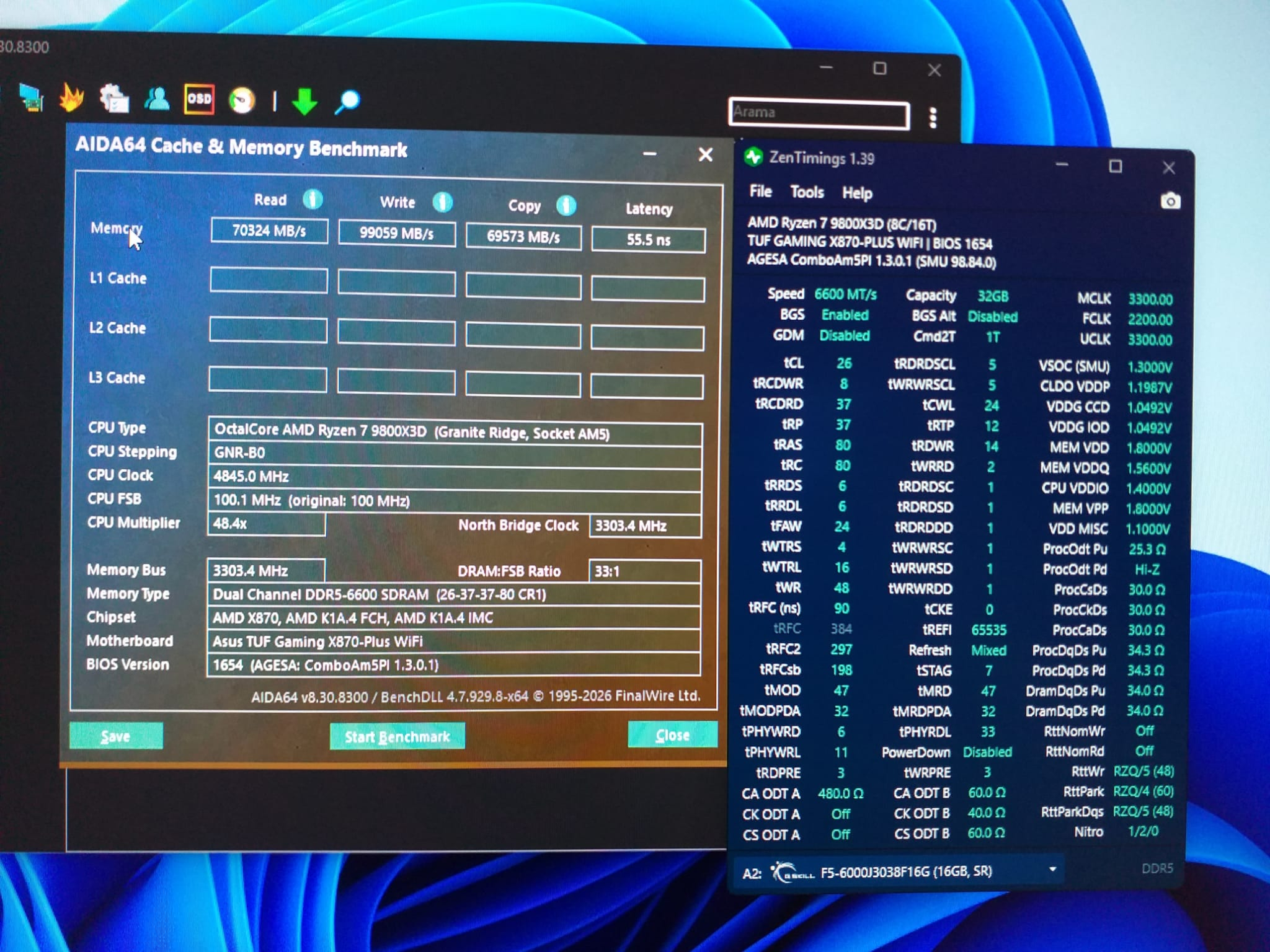The width and height of the screenshot is (1270, 952).
Task: Click the gauge benchmark icon in AIDA64 toolbar
Action: (x=242, y=100)
